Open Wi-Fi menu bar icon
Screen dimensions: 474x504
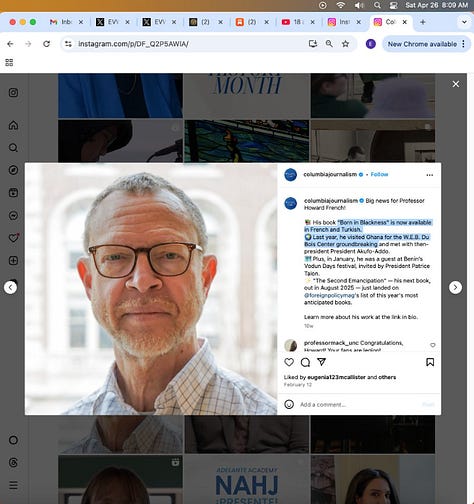pyautogui.click(x=341, y=5)
